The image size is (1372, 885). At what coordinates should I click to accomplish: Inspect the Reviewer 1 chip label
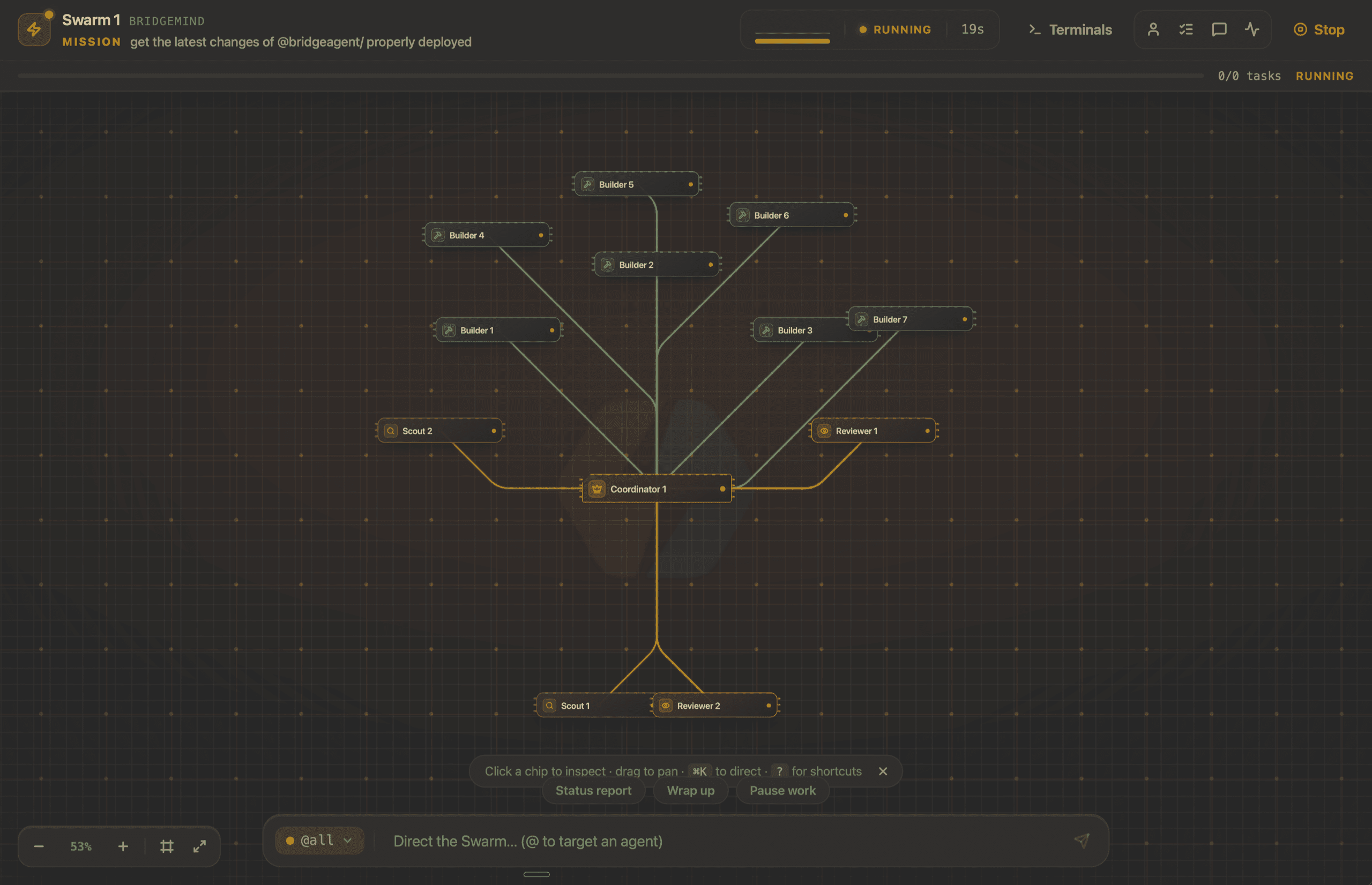(857, 431)
